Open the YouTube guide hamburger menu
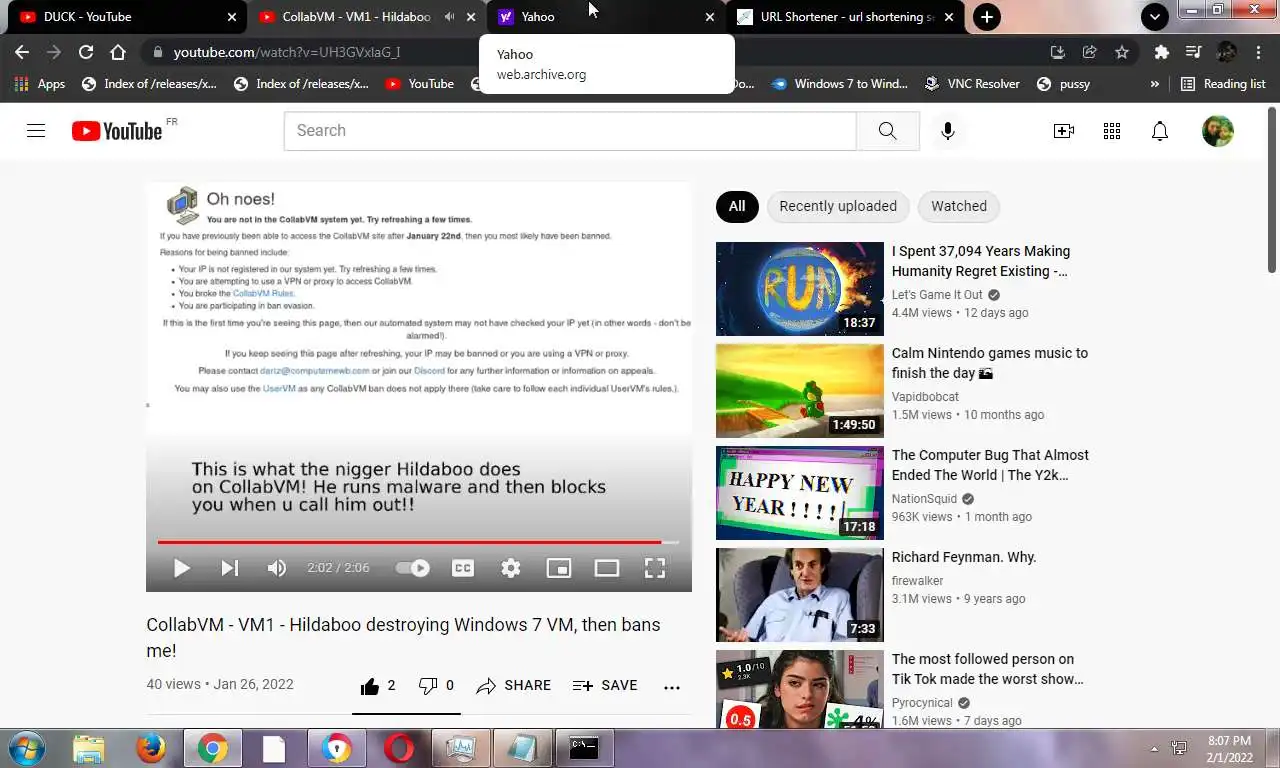The width and height of the screenshot is (1280, 768). 36,130
